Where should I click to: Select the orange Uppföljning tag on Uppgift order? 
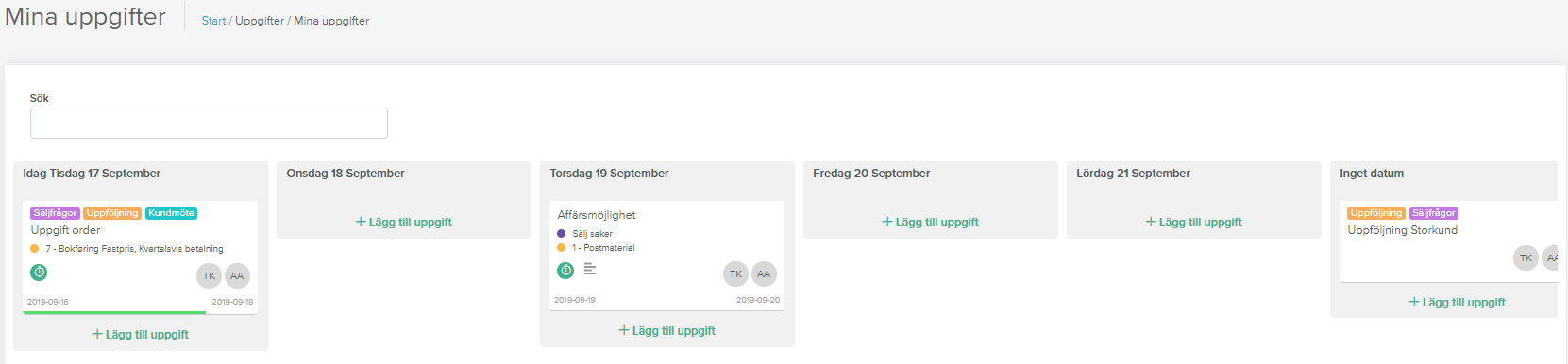(x=112, y=213)
